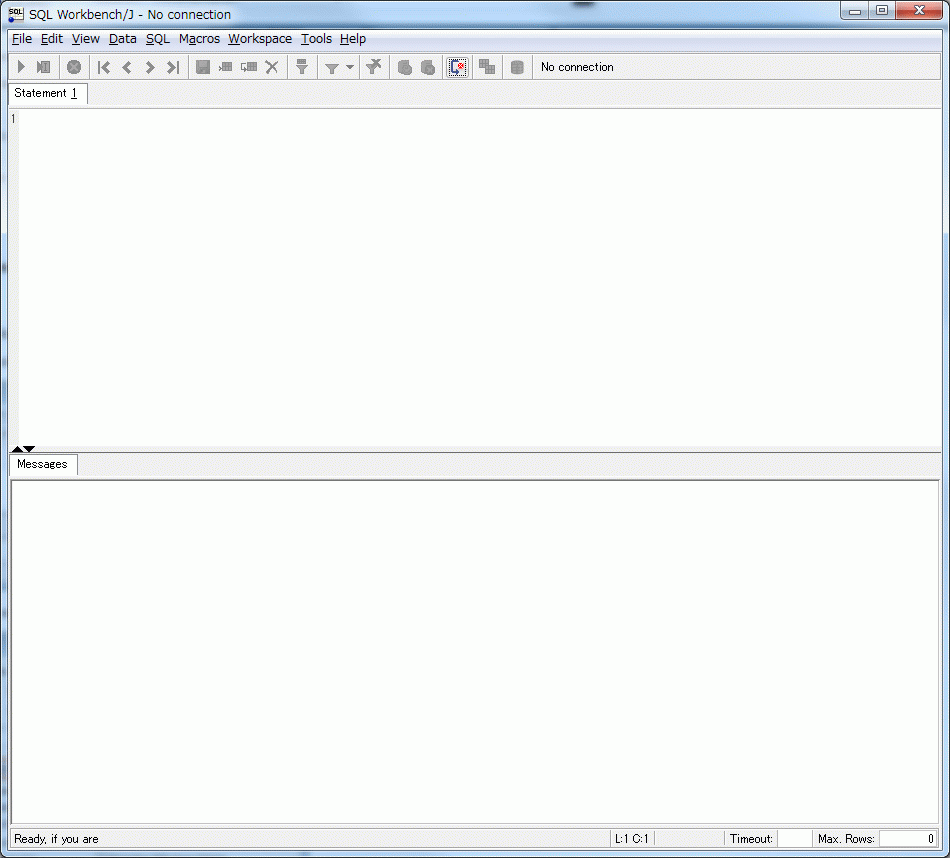Click the SQL Workbench/J title bar icon
The image size is (950, 858).
coord(16,14)
